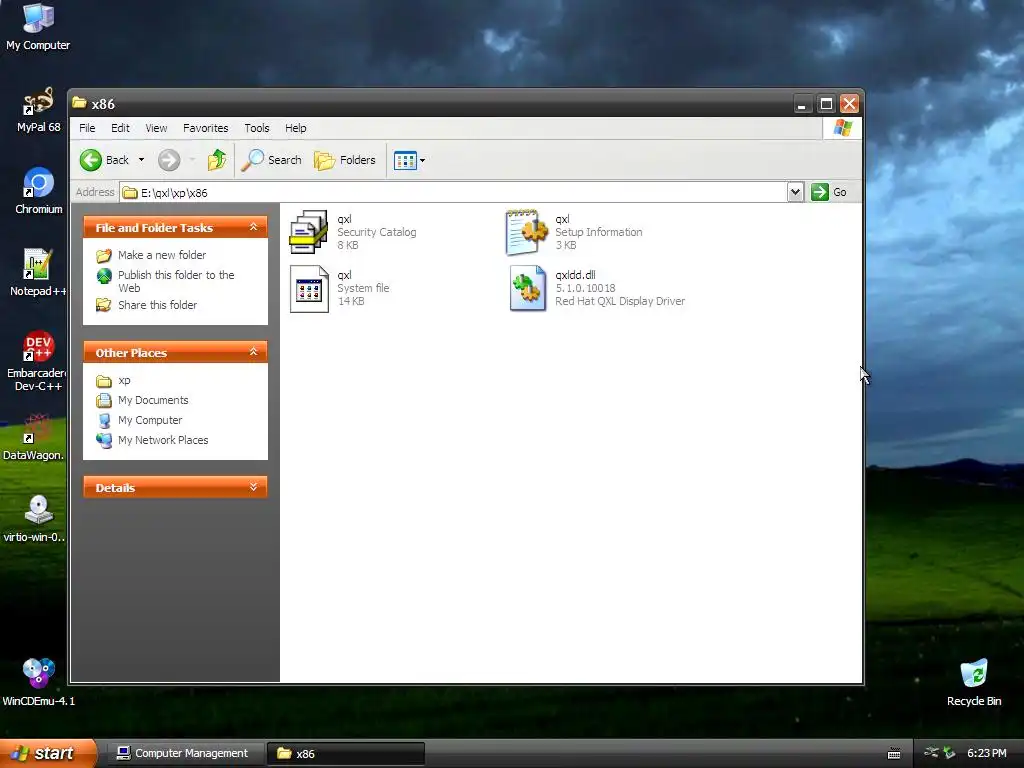Open the Tools menu

(x=257, y=128)
